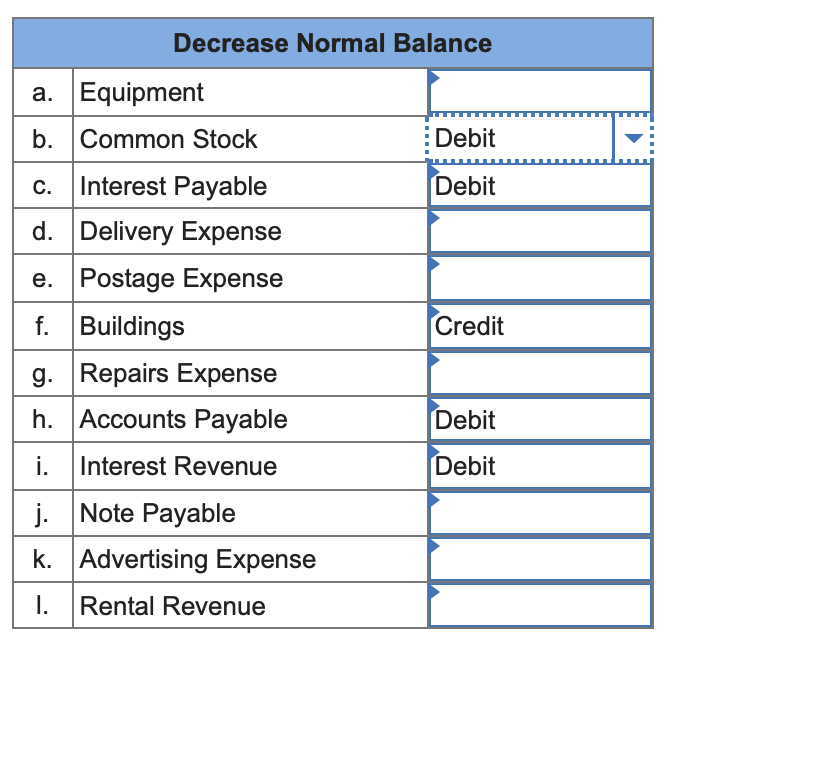Select the row label for Common Stock
The height and width of the screenshot is (773, 830).
coord(42,138)
